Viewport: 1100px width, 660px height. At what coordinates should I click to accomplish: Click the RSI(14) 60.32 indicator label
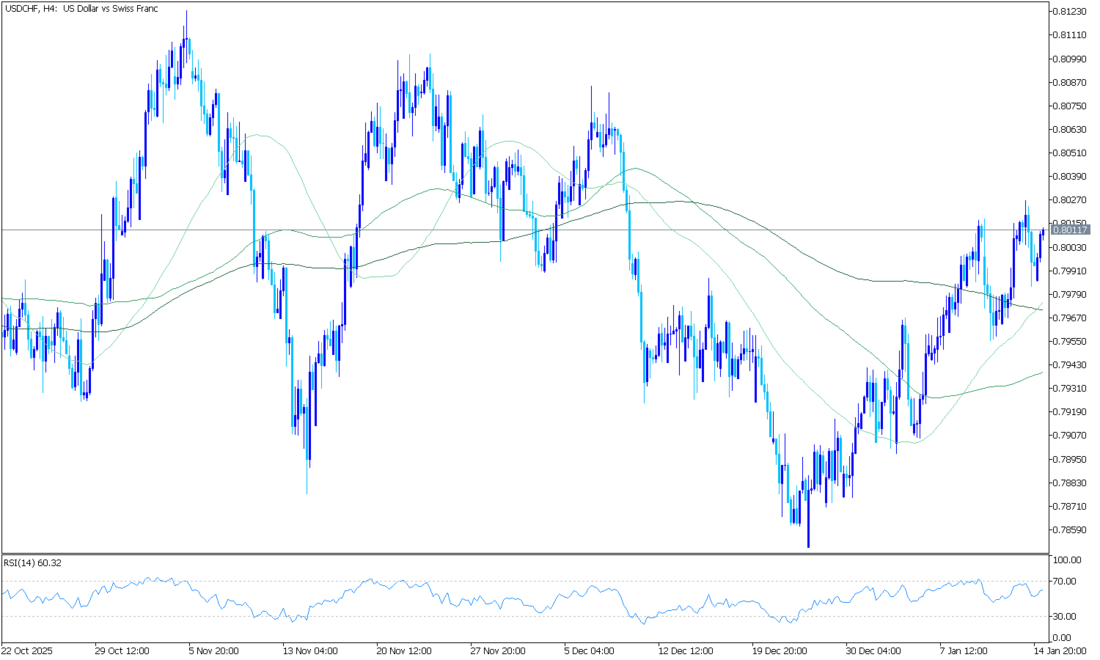pyautogui.click(x=34, y=563)
